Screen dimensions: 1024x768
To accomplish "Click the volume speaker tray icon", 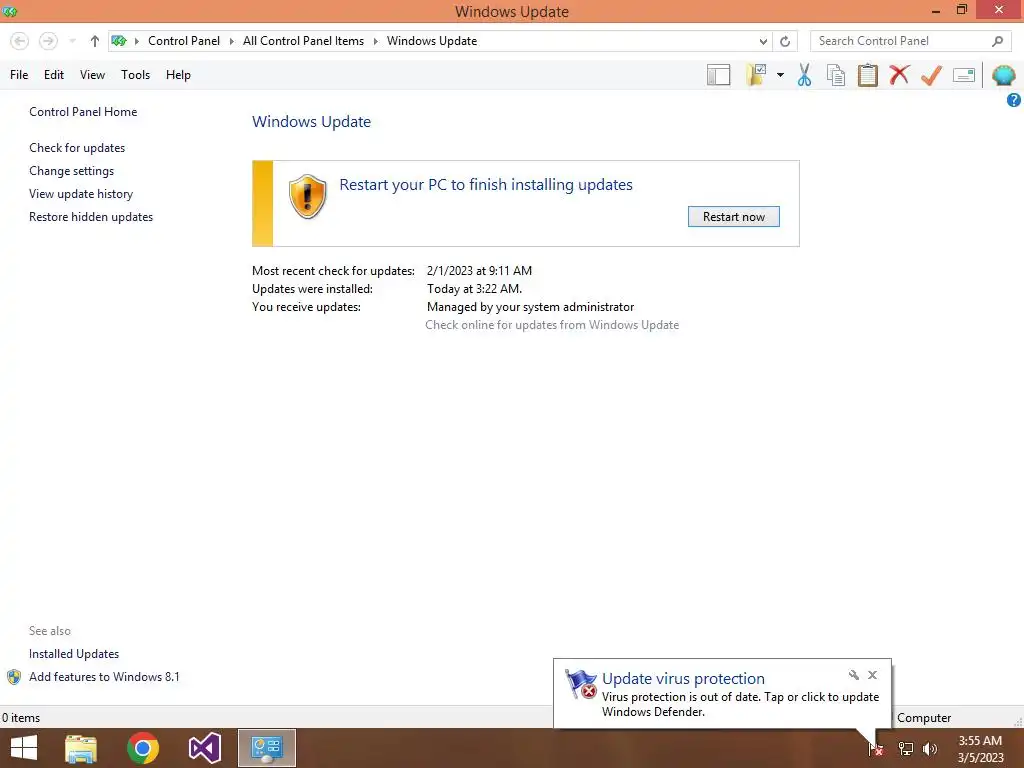I will pyautogui.click(x=930, y=749).
